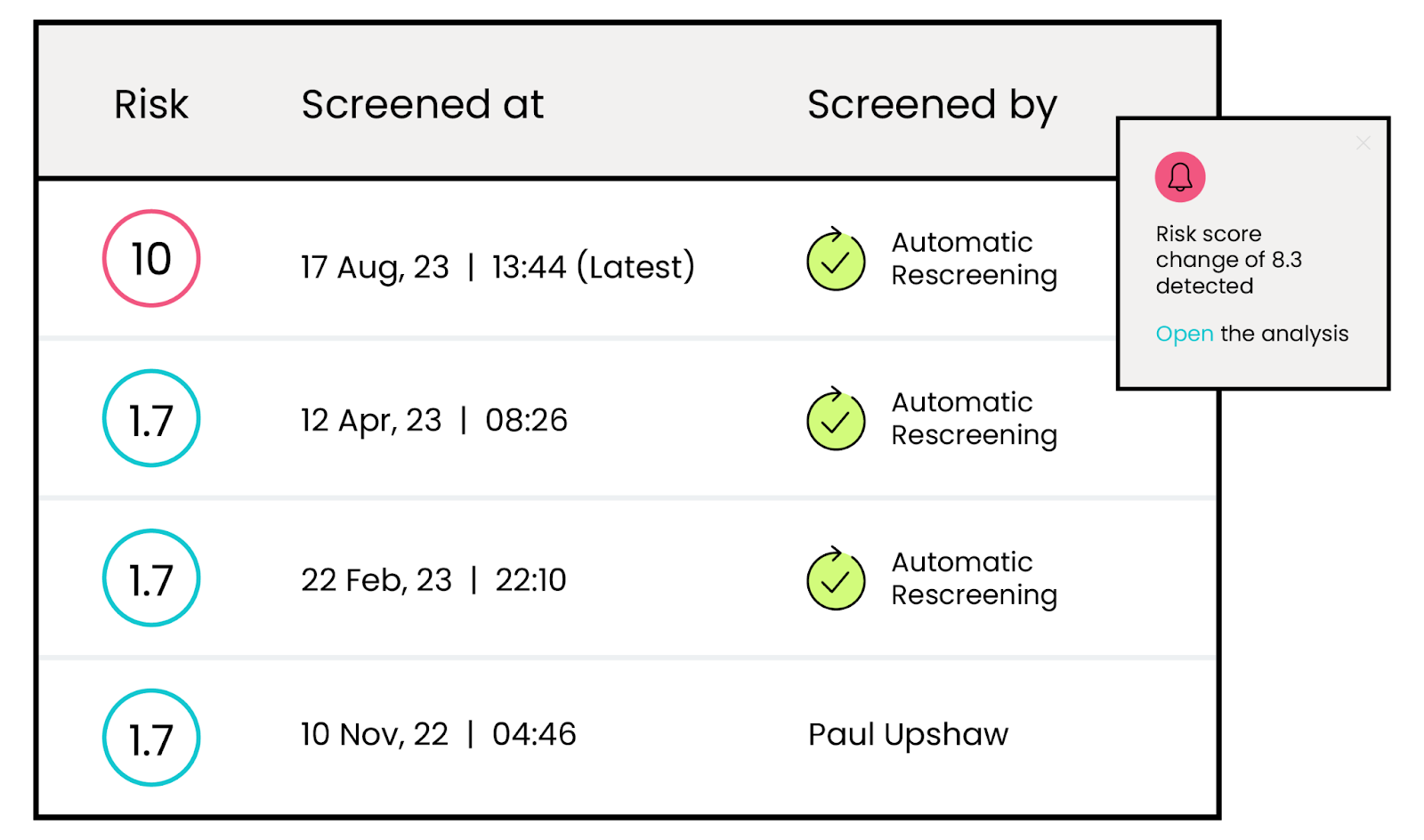Screen dimensions: 1424x840
Task: Select the Screened at column header
Action: pos(423,104)
